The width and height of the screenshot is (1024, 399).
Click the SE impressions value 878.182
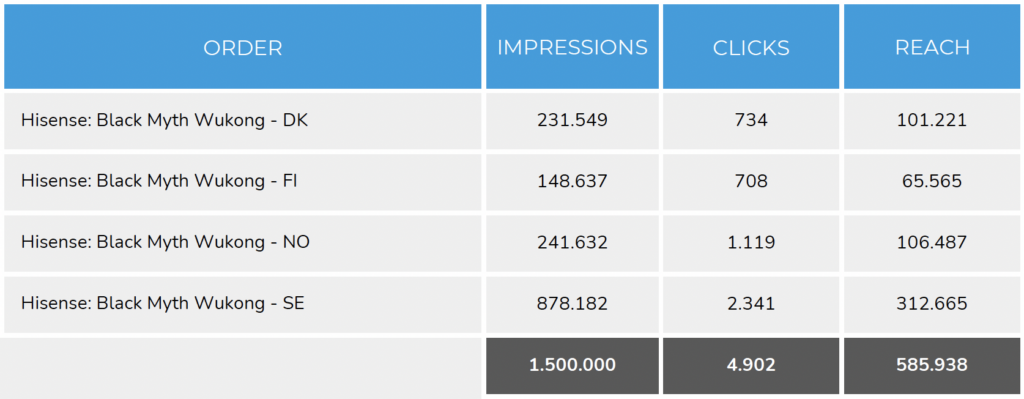(x=572, y=304)
